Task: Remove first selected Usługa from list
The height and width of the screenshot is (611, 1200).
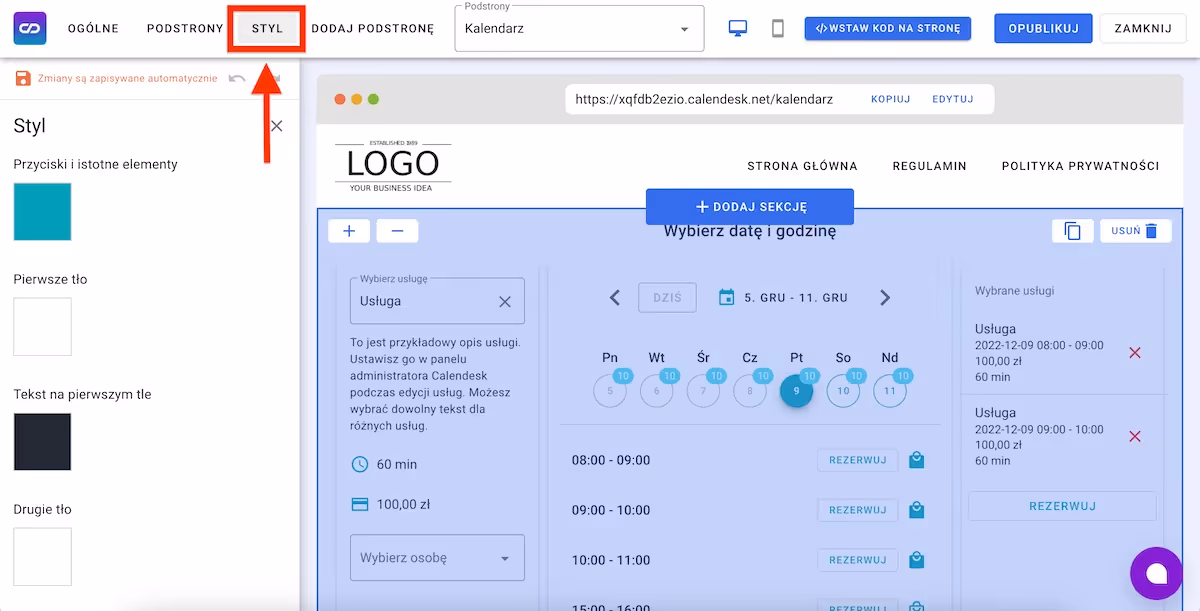Action: [x=1134, y=353]
